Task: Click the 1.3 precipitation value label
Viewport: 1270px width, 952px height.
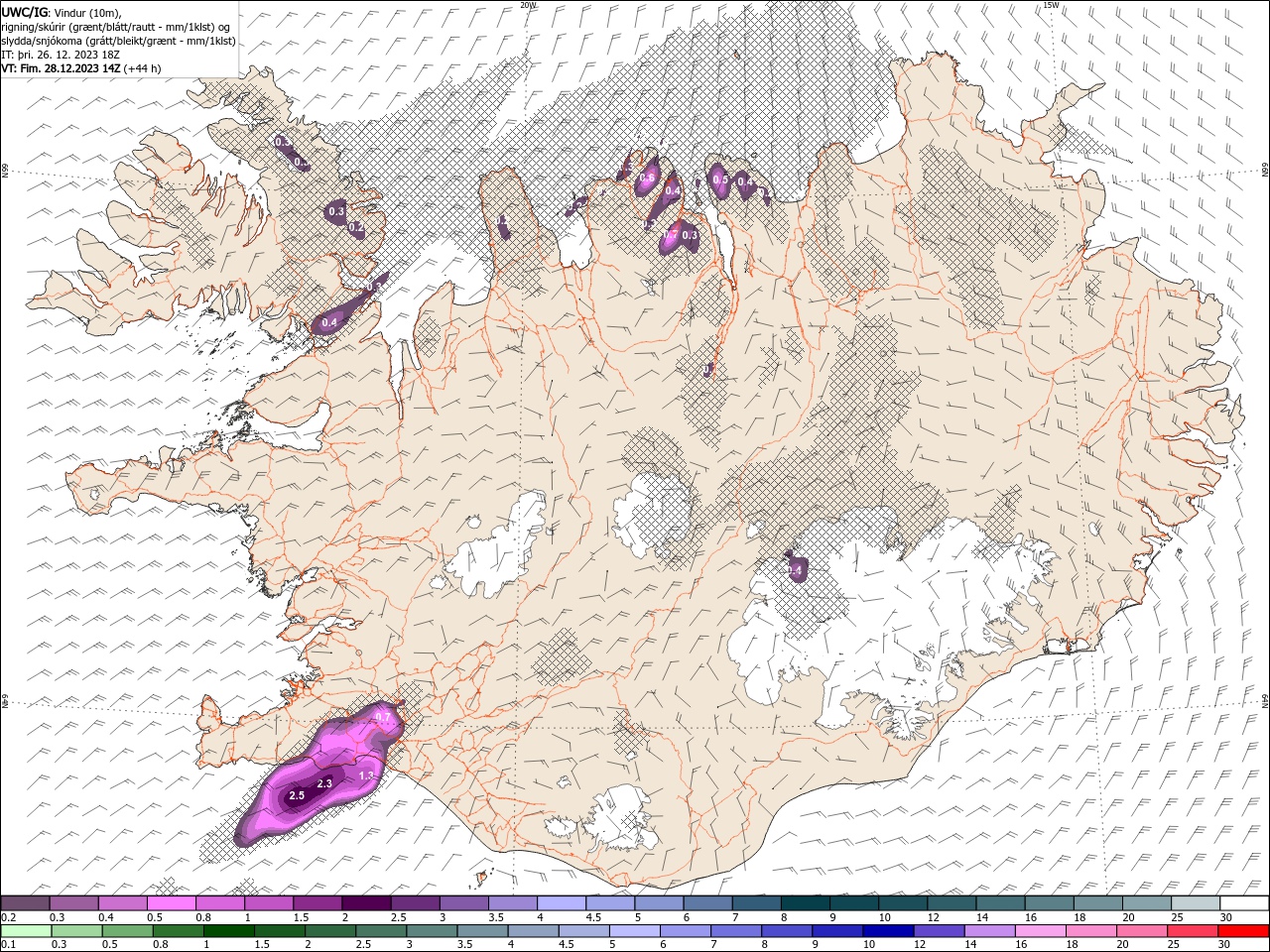Action: tap(366, 775)
